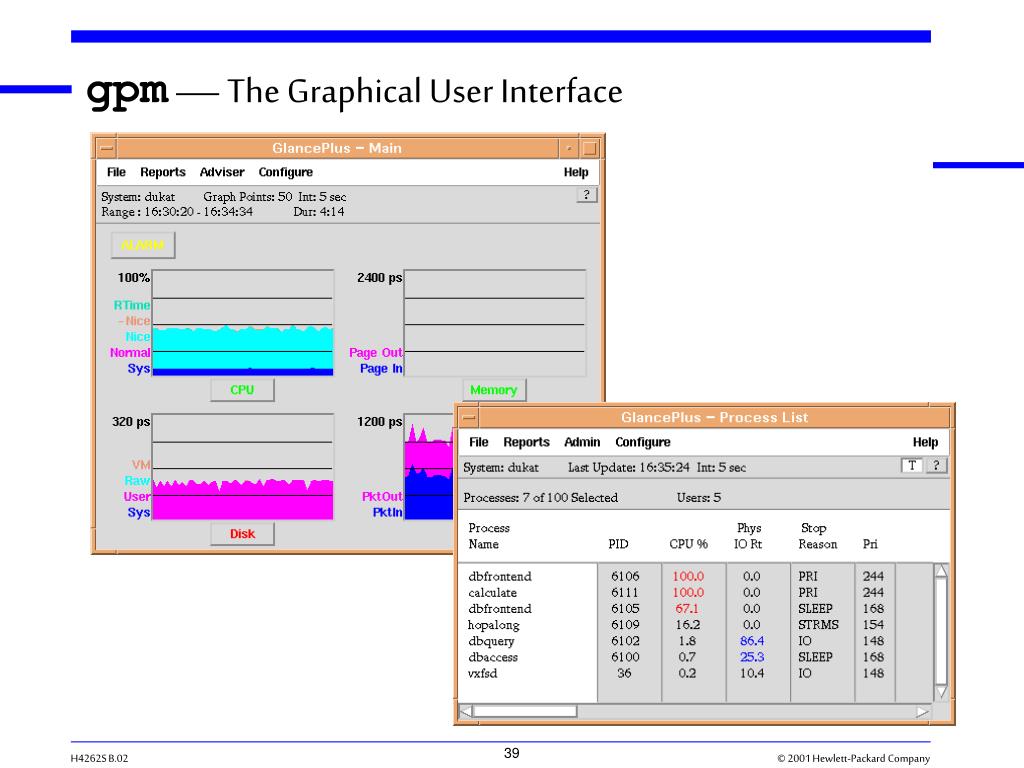Click the 'Last Update: 16:35:24' text
This screenshot has height=768, width=1024.
pyautogui.click(x=628, y=468)
